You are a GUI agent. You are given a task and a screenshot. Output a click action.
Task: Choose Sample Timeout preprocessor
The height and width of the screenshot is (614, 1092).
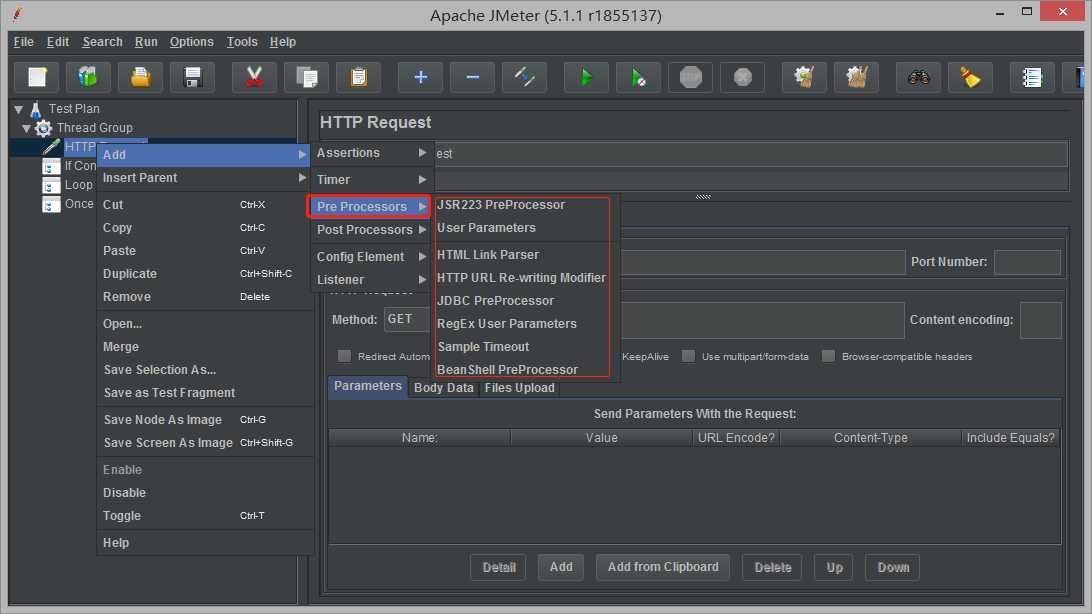point(483,347)
